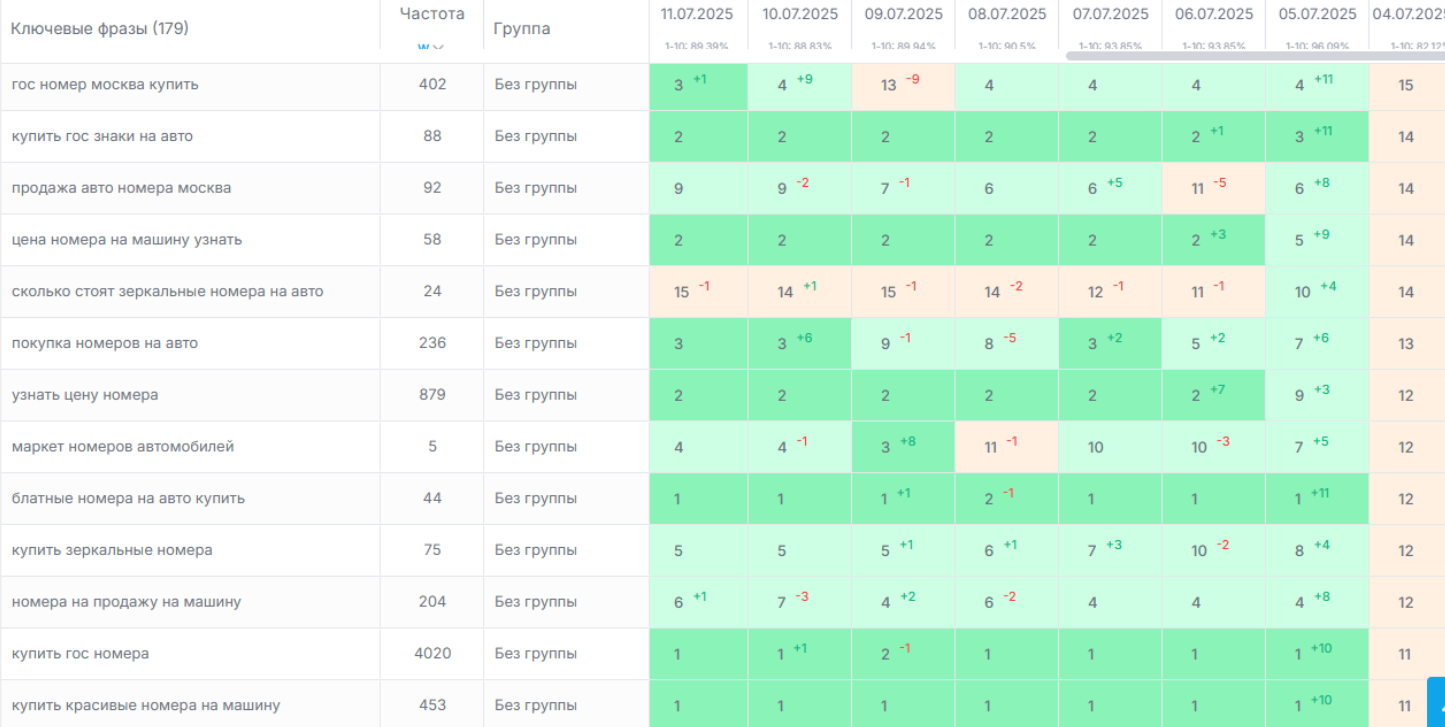The image size is (1445, 727).
Task: Click the Группа column header
Action: point(522,29)
